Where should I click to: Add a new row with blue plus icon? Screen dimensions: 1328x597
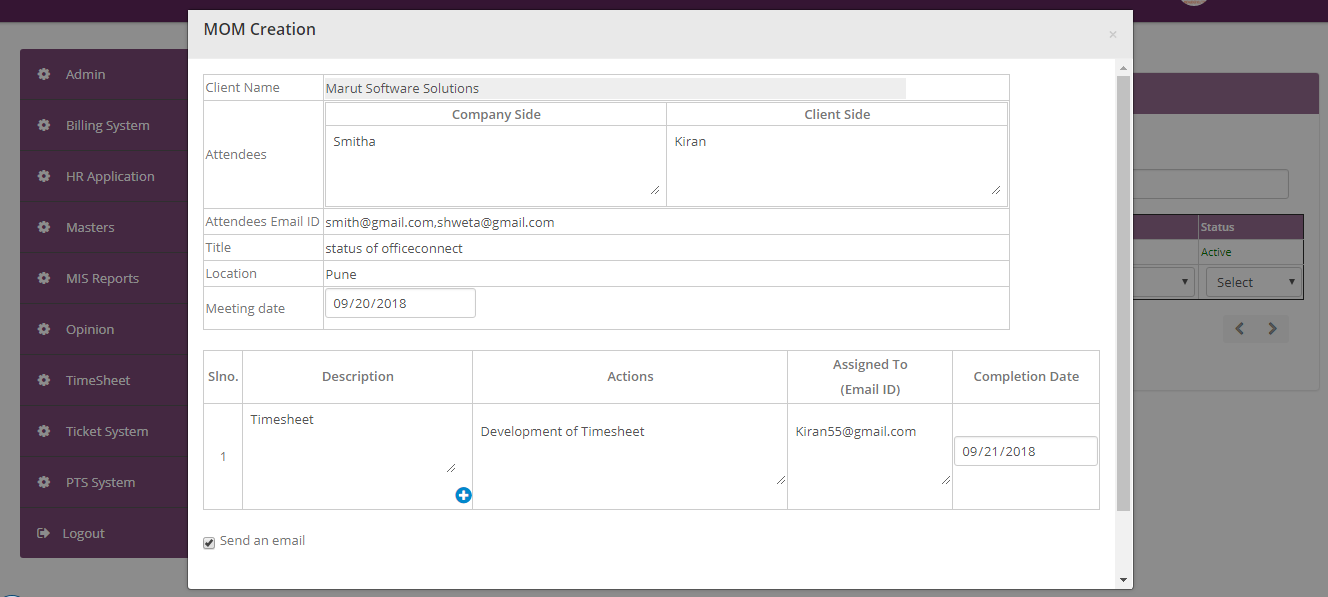pos(463,495)
